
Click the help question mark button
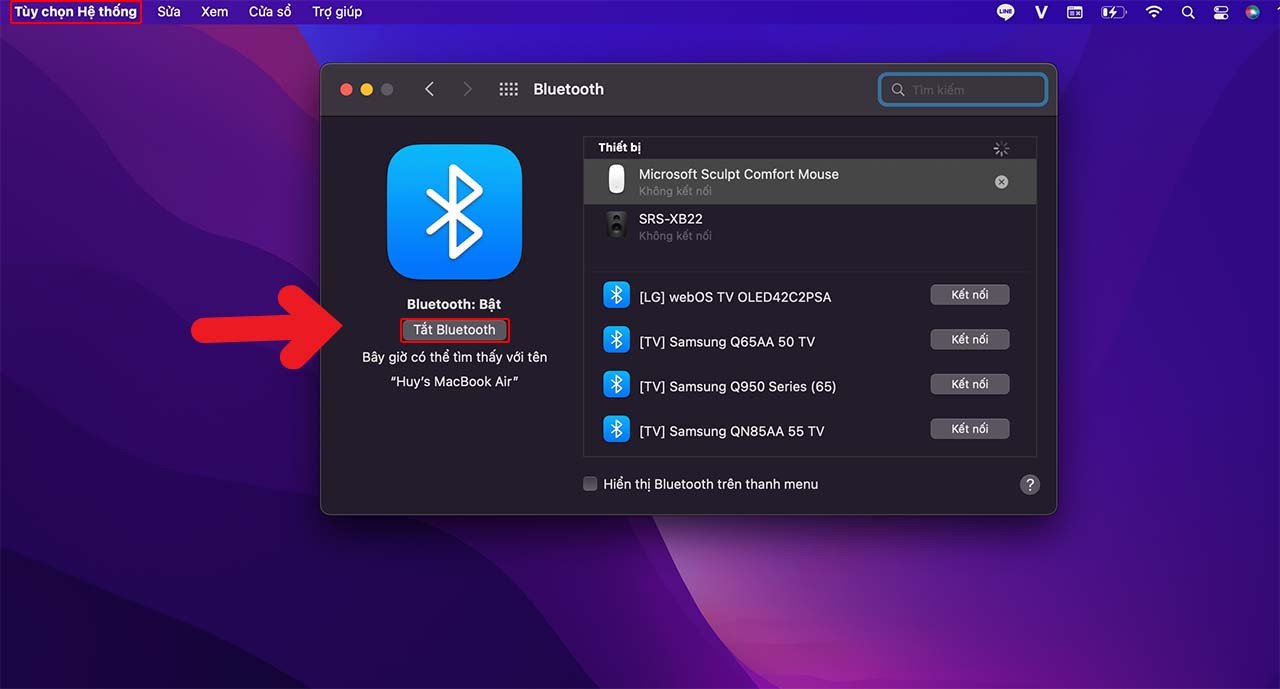[1029, 484]
